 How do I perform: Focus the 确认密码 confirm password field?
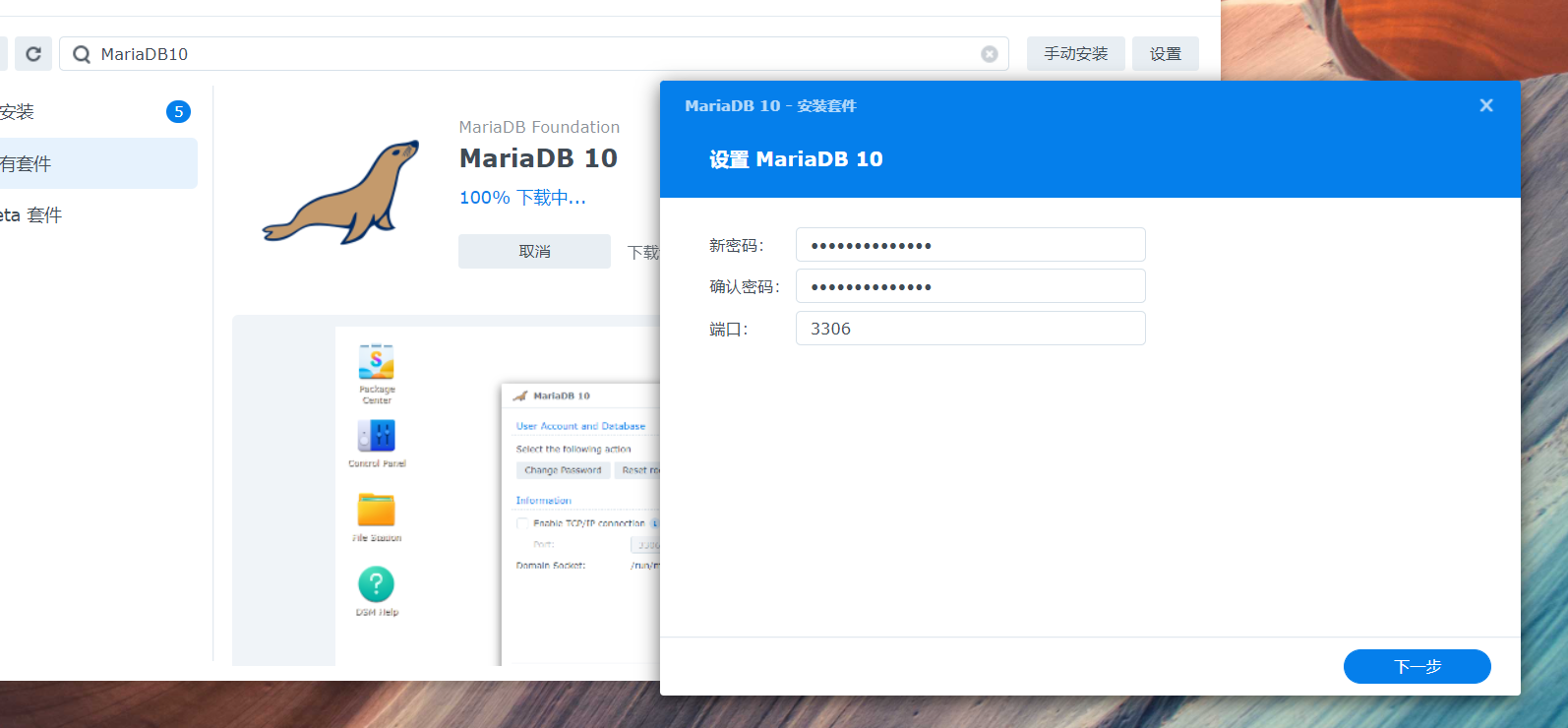pyautogui.click(x=970, y=286)
